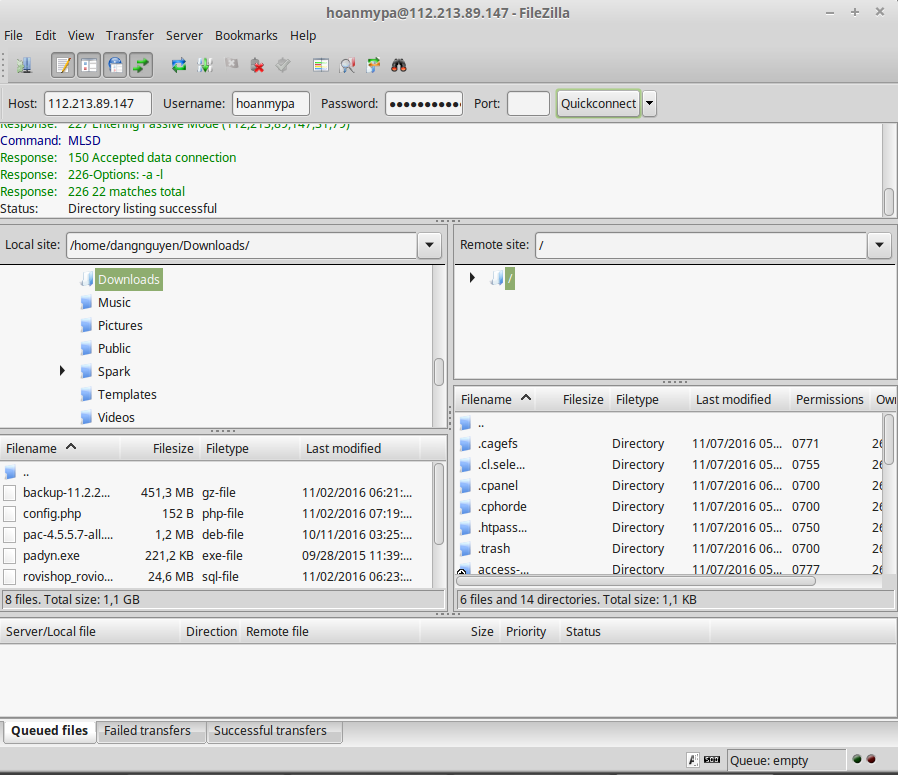Screen dimensions: 898x775
Task: Focus the Password input field
Action: (x=424, y=104)
